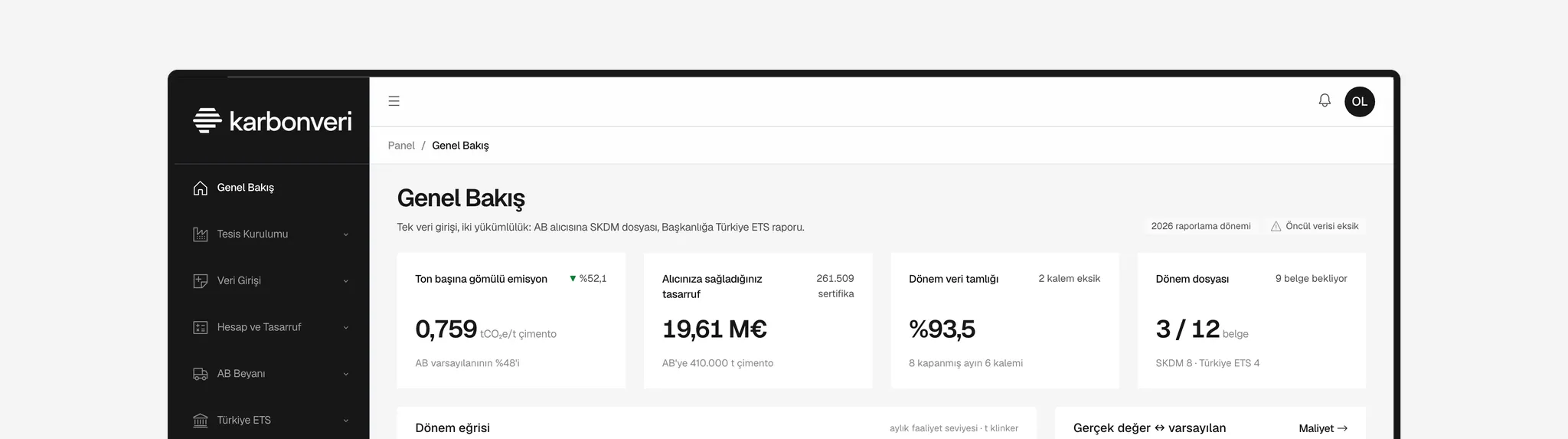Click the Türkiye ETS bank icon

click(x=201, y=421)
